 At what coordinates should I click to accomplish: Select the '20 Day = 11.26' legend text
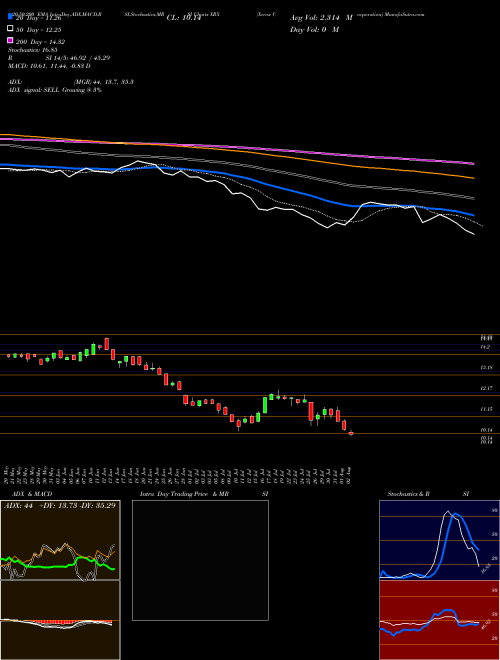coord(39,18)
